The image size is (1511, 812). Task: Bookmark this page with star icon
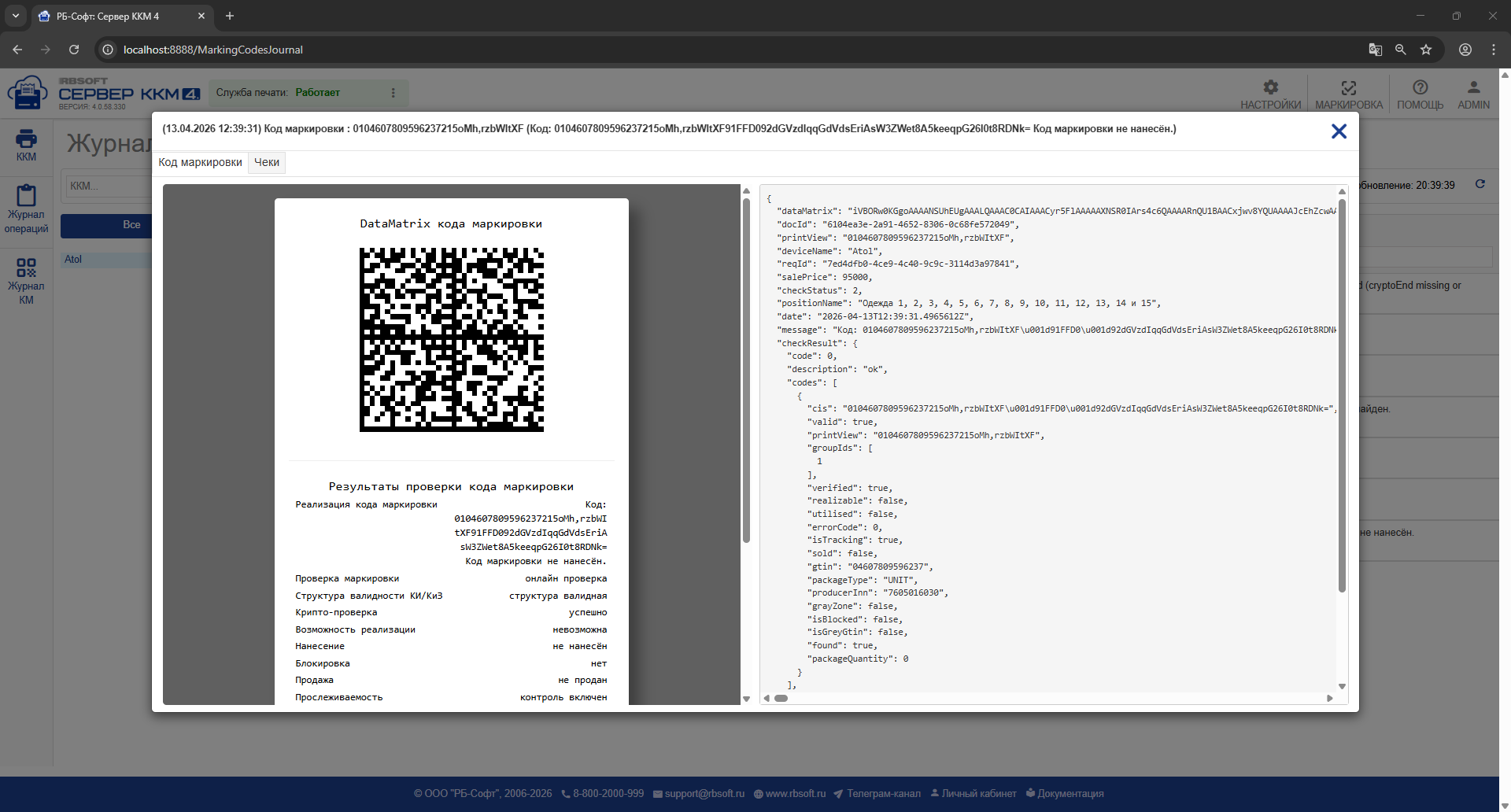click(1426, 50)
